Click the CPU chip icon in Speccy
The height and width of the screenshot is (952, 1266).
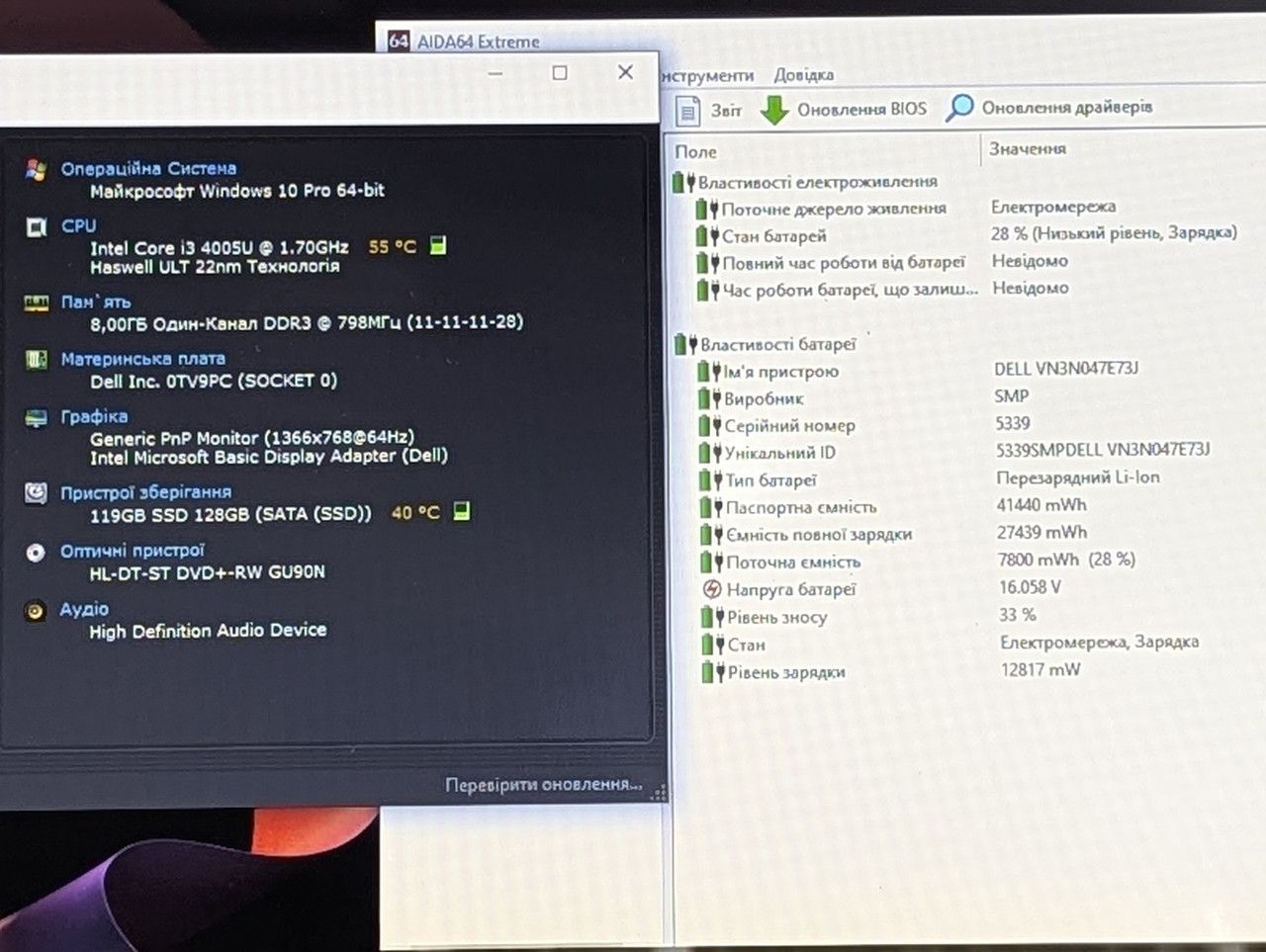click(37, 228)
